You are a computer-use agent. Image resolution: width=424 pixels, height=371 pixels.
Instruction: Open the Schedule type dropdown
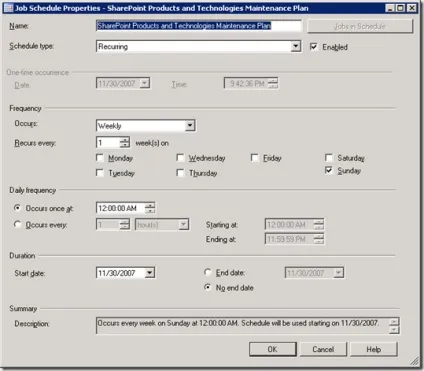(296, 46)
